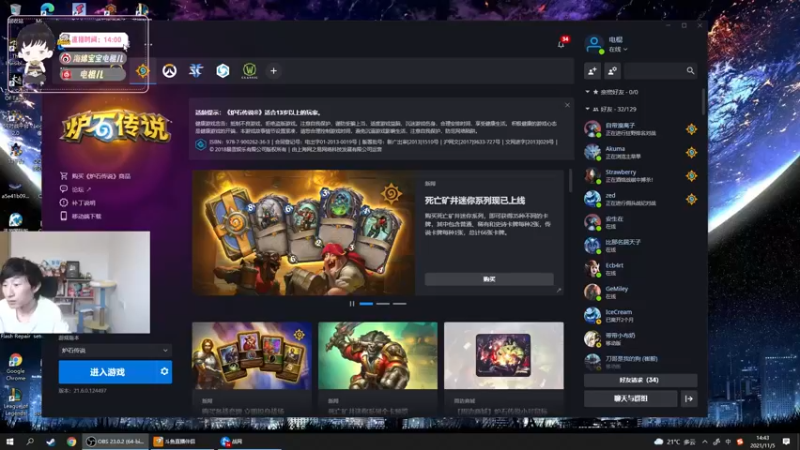Select friend IceCream in the list
Image resolution: width=800 pixels, height=450 pixels.
(x=640, y=315)
